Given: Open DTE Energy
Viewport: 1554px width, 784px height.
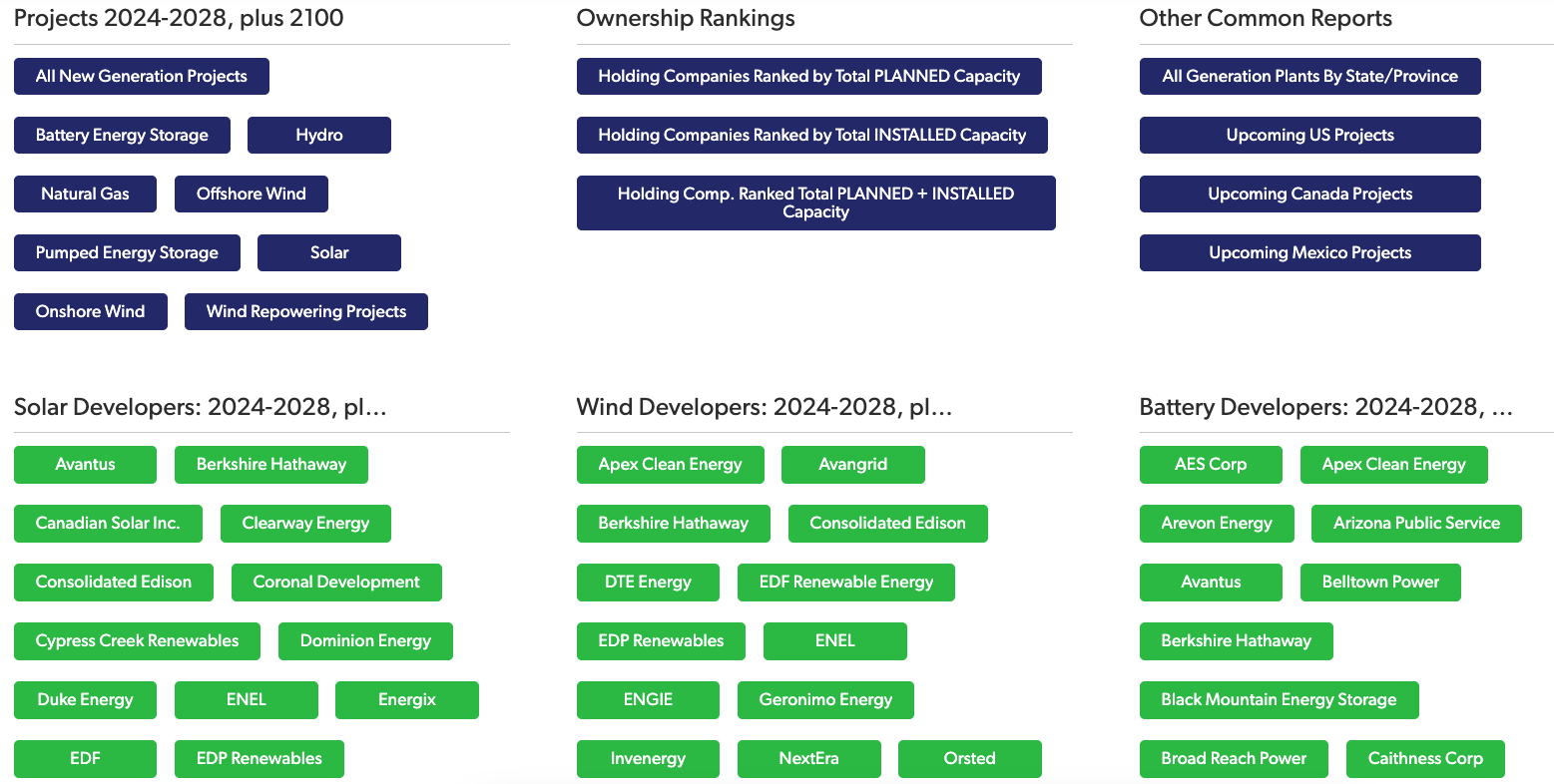Looking at the screenshot, I should (x=648, y=582).
